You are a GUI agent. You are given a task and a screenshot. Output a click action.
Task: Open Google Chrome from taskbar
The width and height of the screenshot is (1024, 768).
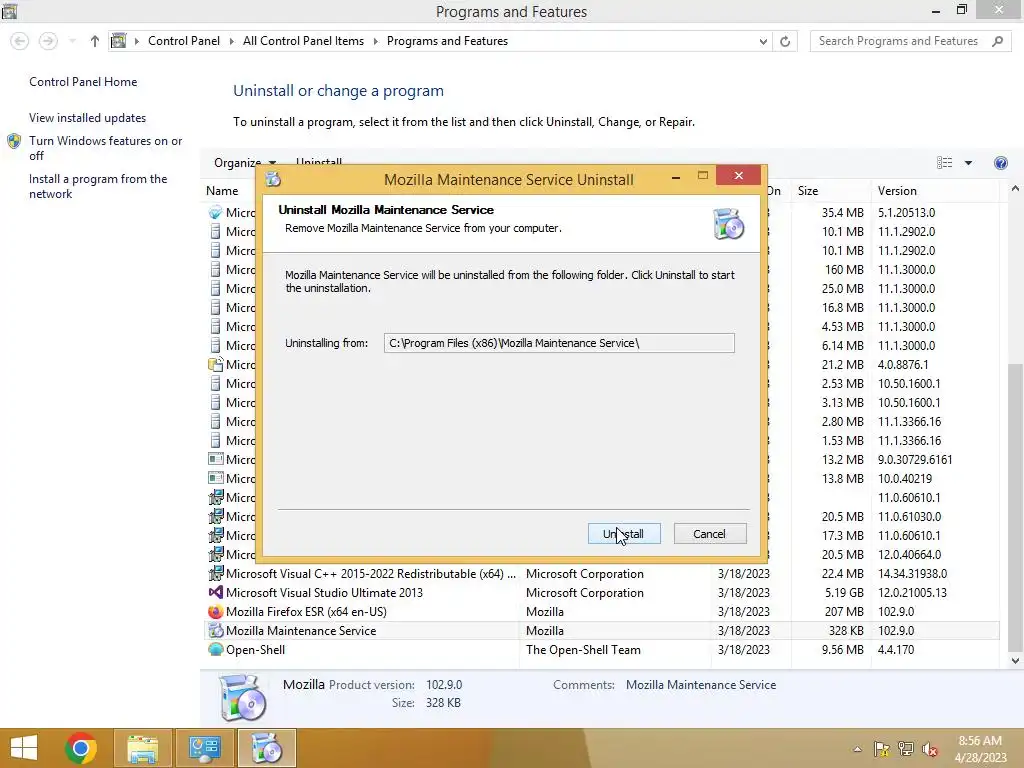pos(81,748)
